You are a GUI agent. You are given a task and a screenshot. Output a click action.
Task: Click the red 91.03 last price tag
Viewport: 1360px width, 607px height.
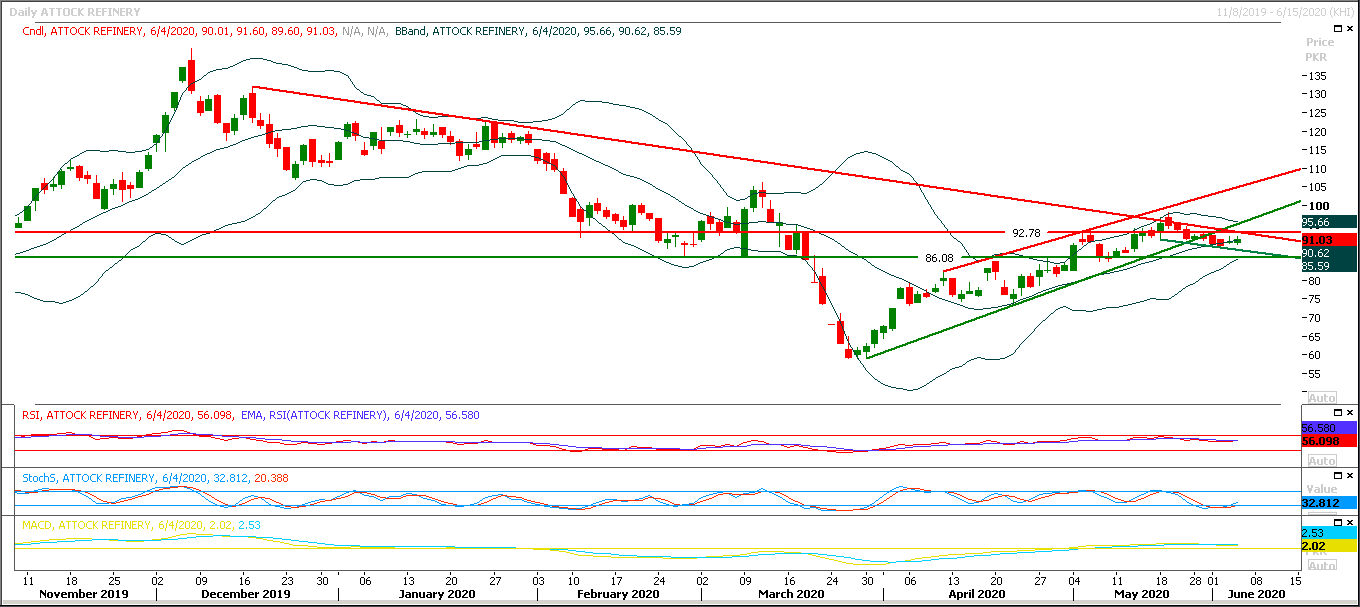click(1328, 240)
